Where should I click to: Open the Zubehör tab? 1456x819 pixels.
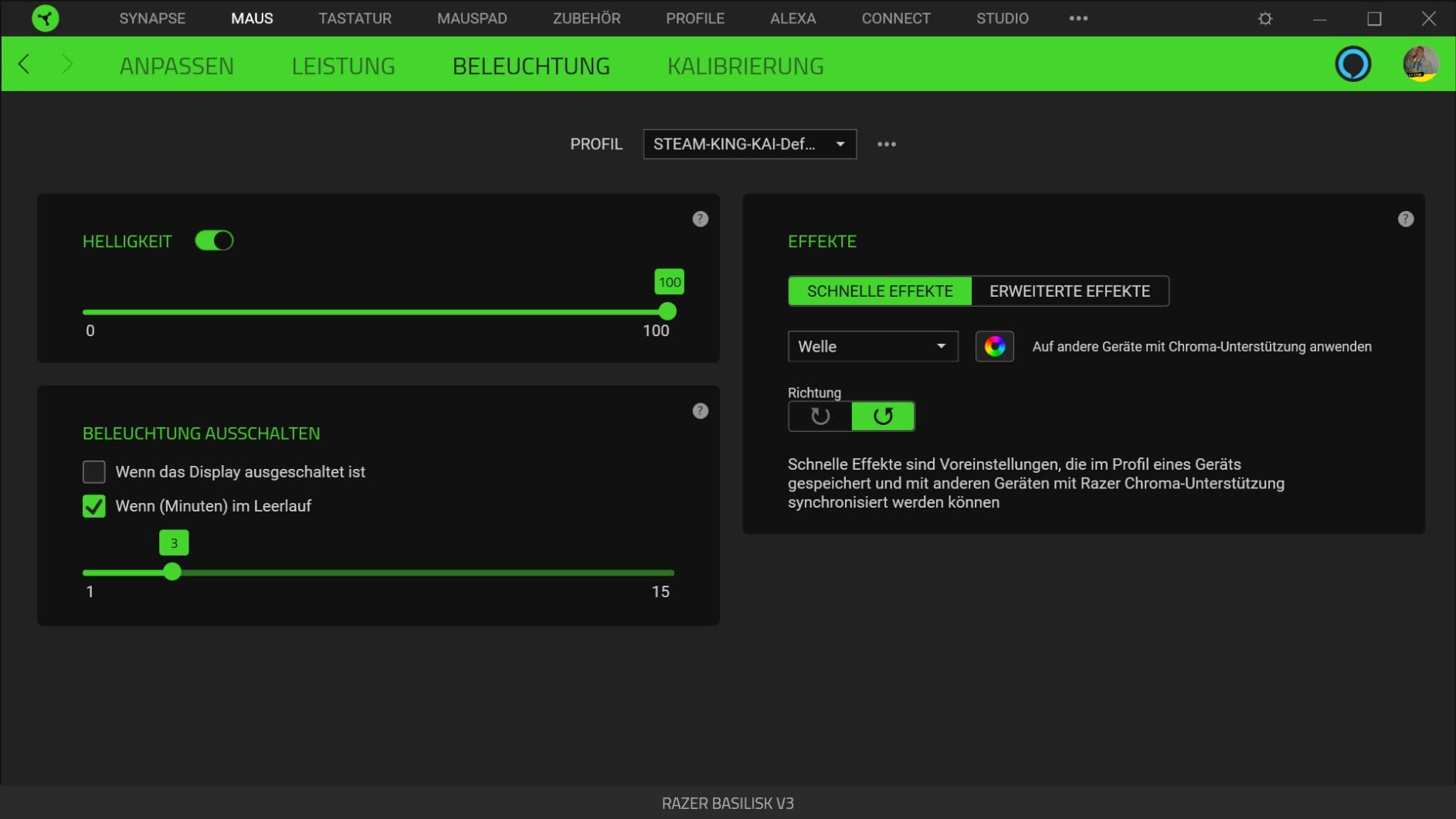[x=587, y=18]
